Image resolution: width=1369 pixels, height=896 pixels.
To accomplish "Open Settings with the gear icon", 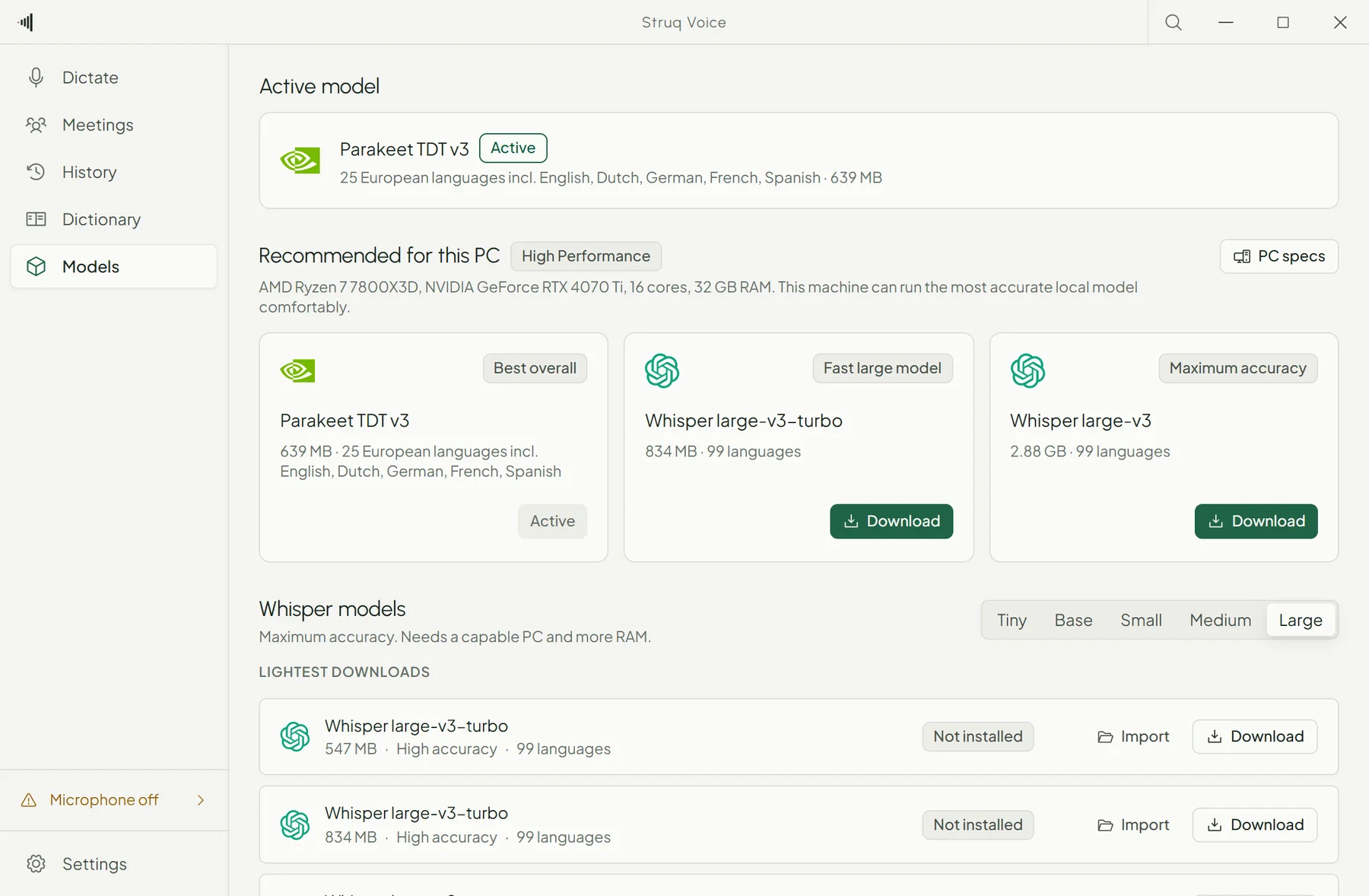I will click(x=36, y=864).
